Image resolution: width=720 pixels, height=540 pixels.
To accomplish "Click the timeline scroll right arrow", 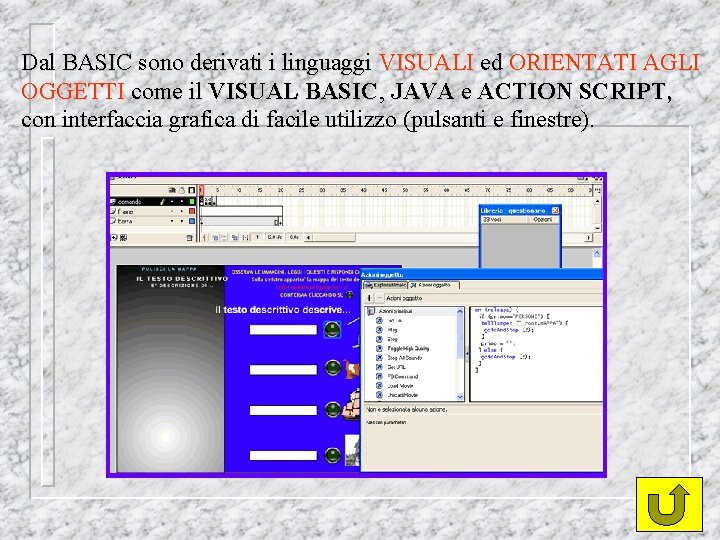I will pyautogui.click(x=589, y=237).
